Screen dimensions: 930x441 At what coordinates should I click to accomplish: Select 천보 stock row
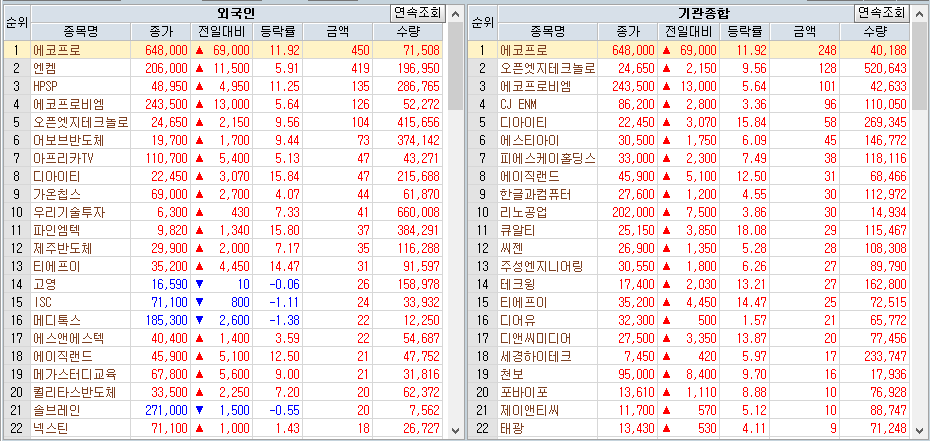(690, 375)
